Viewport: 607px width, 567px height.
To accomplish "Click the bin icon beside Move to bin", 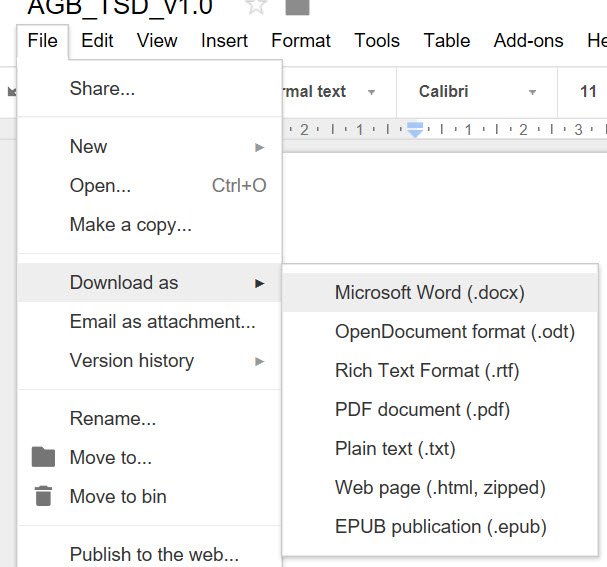I will 43,496.
